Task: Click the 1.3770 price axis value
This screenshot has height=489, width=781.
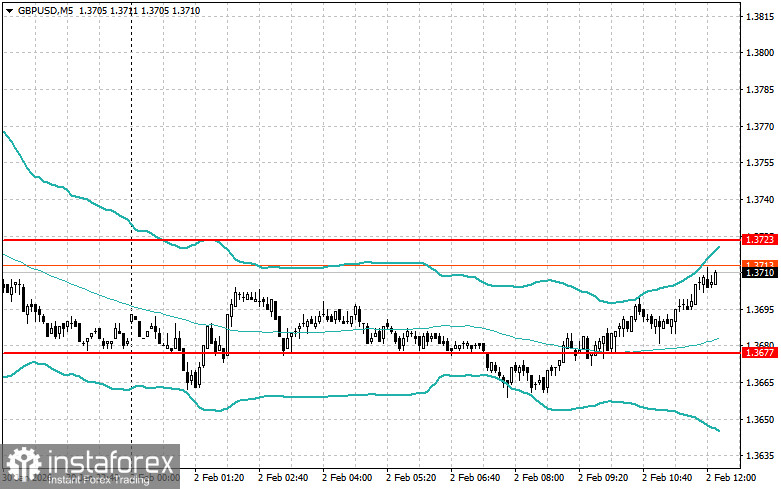Action: point(760,126)
